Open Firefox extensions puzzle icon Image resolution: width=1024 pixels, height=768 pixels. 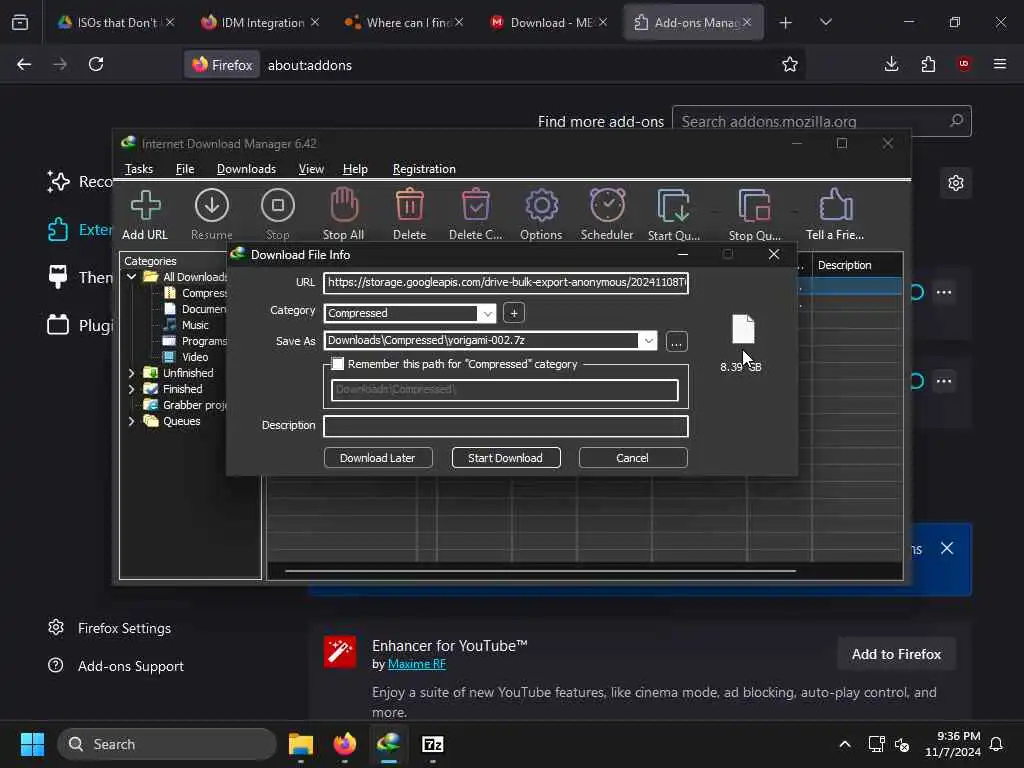point(928,64)
